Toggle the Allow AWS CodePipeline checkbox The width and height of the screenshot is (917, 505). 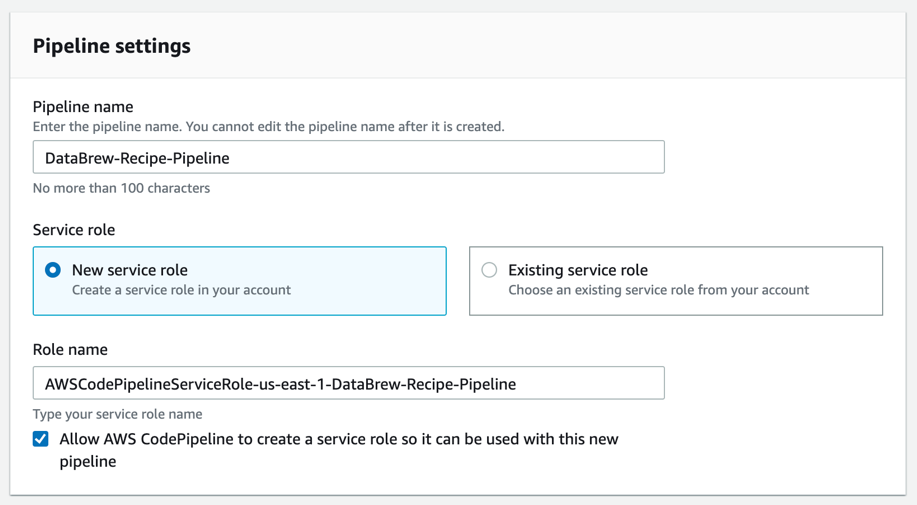(41, 439)
